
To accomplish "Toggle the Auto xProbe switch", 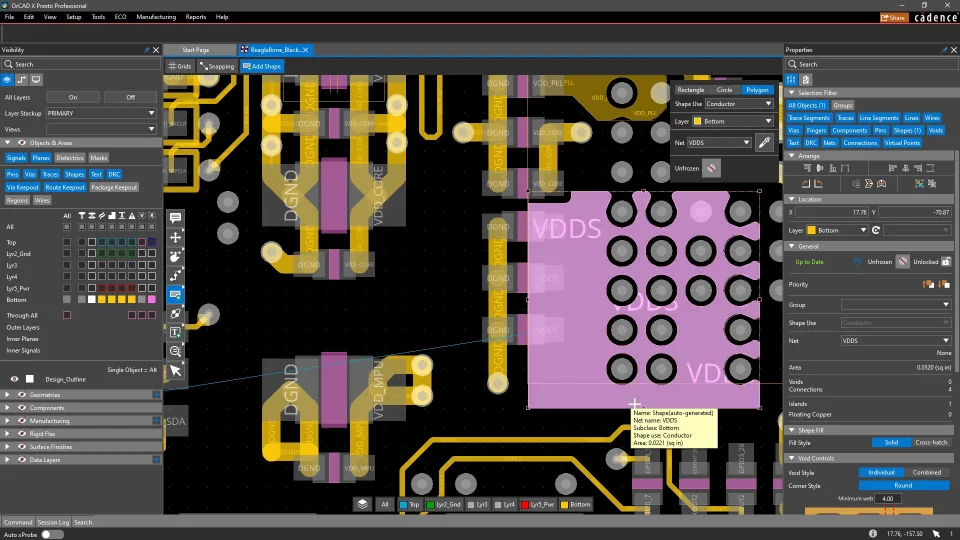I will point(52,534).
